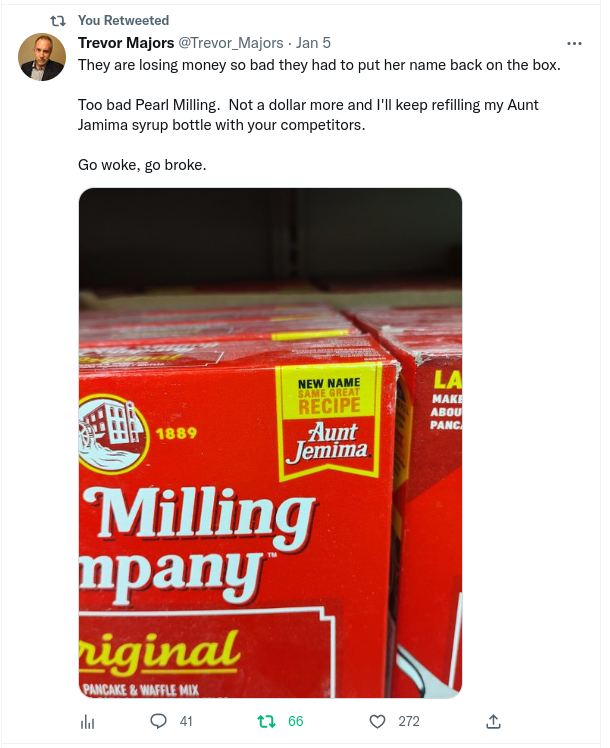610x748 pixels.
Task: Click the 272 likes count
Action: (x=408, y=721)
